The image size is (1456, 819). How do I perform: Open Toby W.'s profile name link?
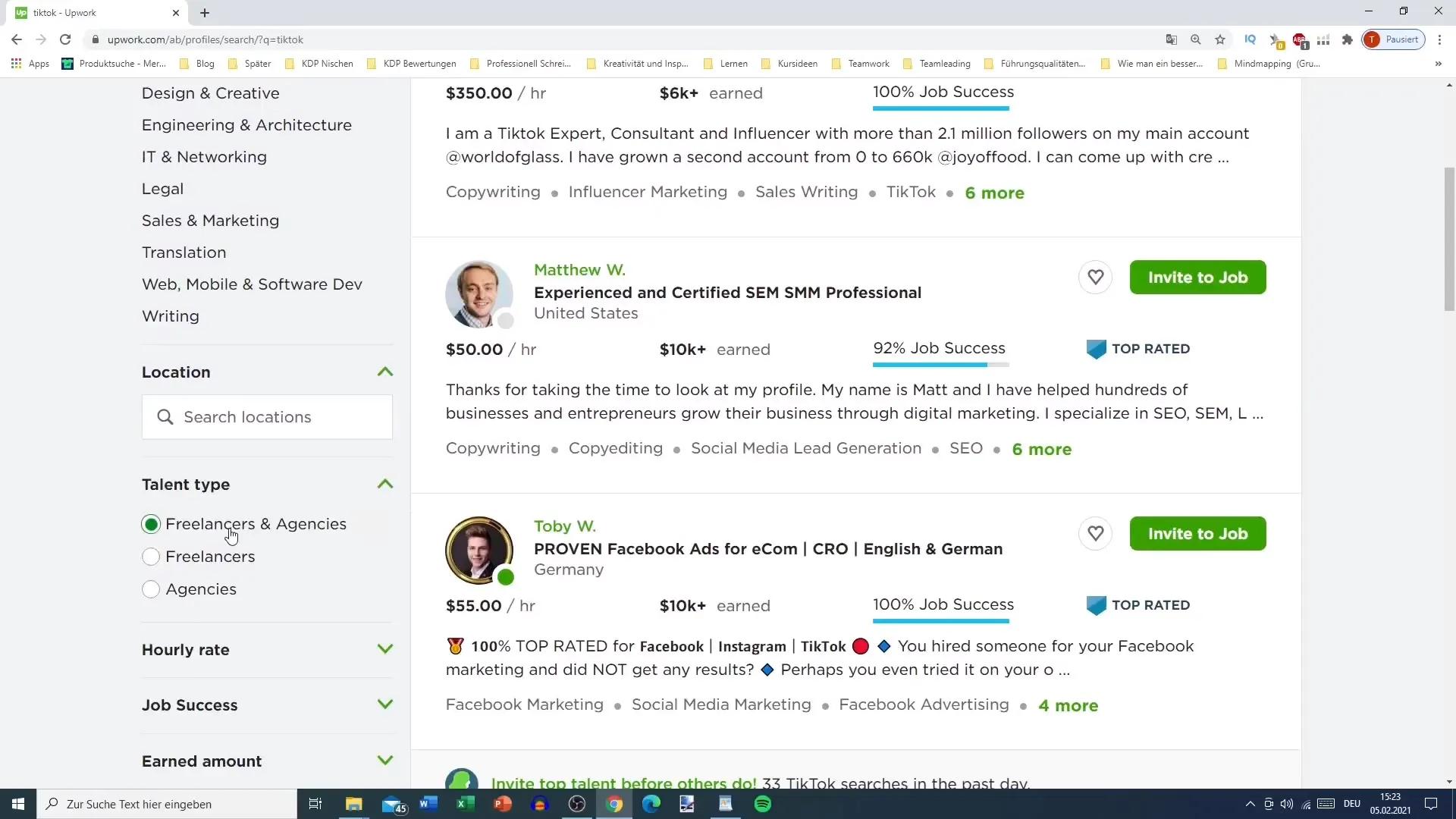click(565, 526)
